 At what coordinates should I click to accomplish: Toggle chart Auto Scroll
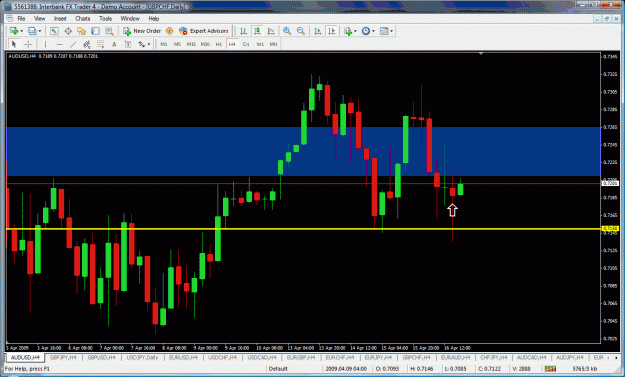318,31
